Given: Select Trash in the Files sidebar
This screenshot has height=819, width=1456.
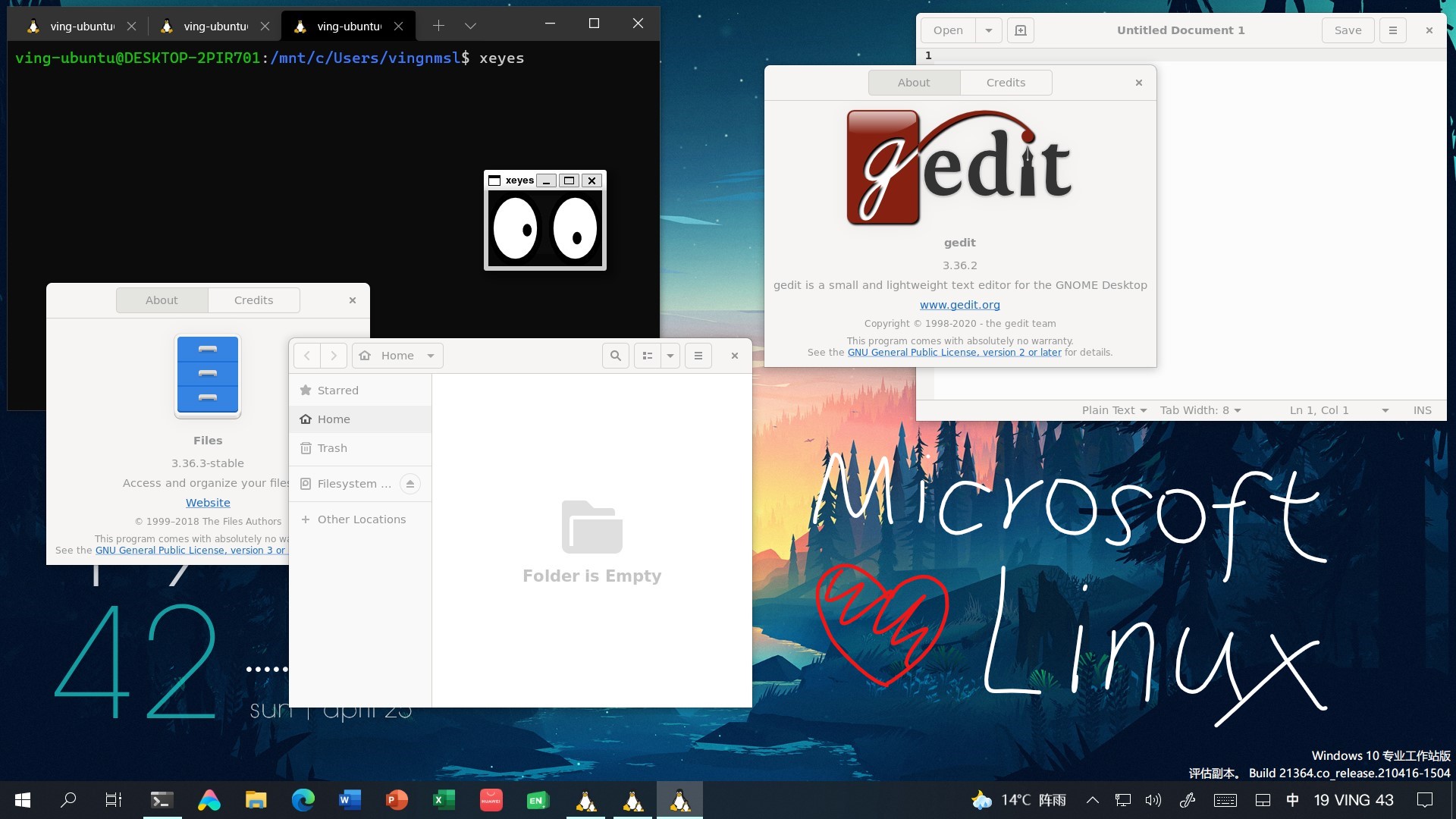Looking at the screenshot, I should tap(332, 448).
